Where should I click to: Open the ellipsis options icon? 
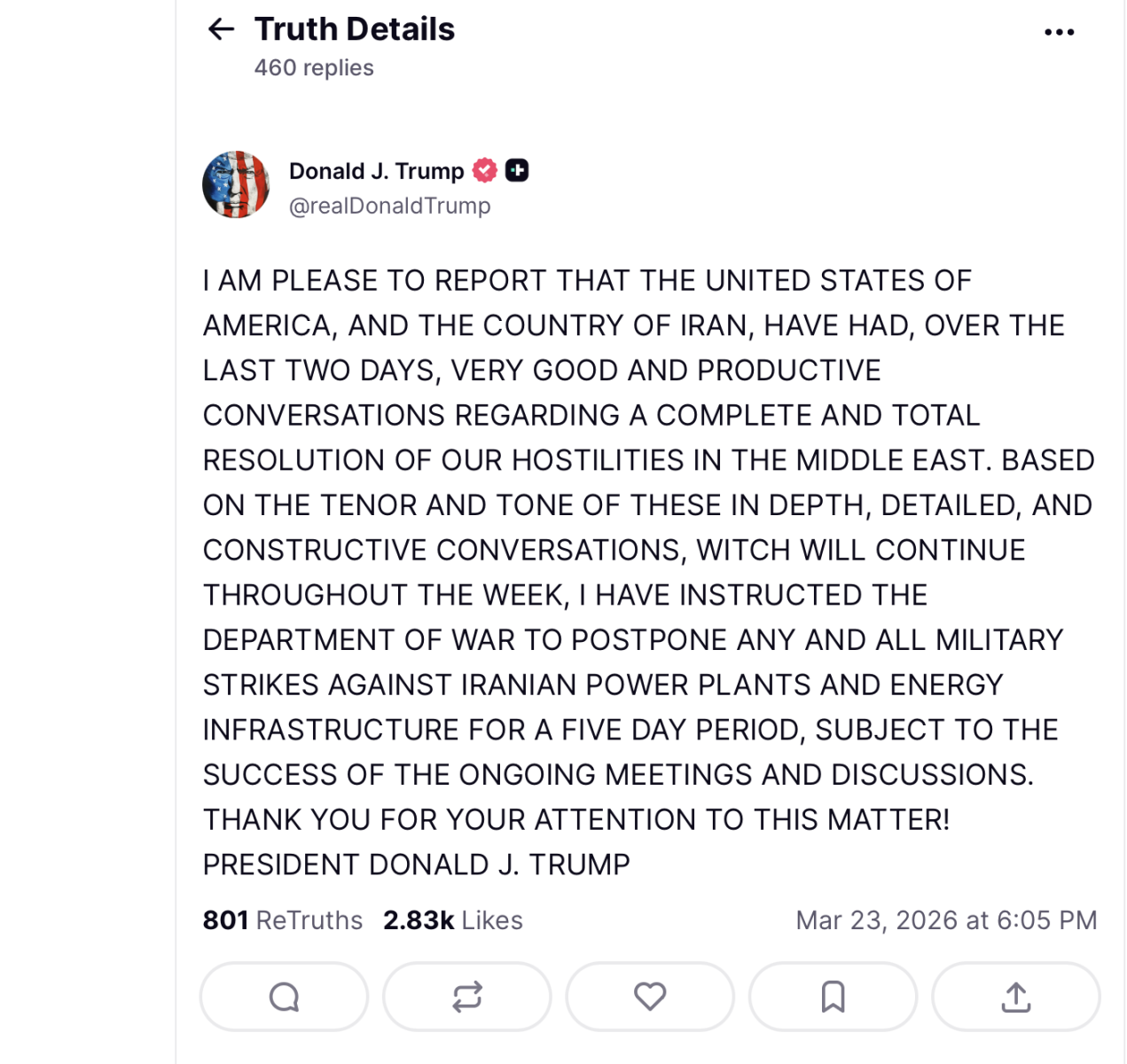(1059, 29)
